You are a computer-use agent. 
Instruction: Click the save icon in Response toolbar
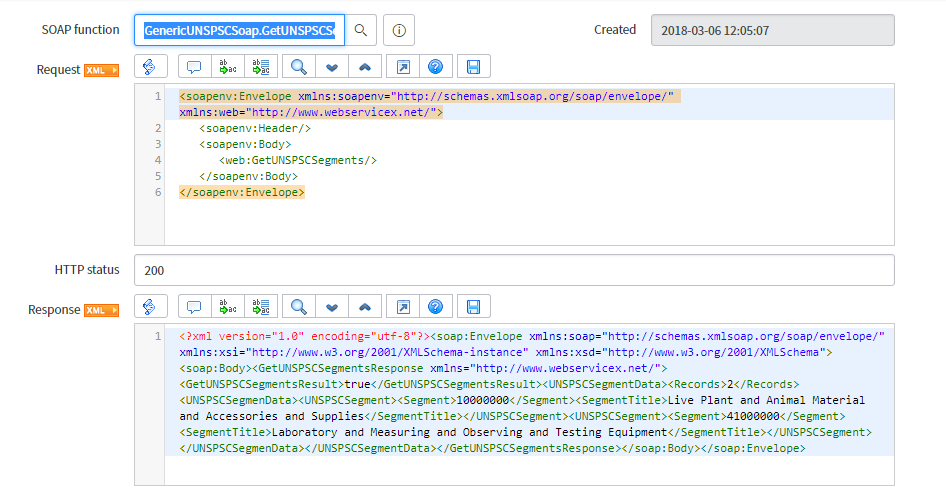tap(473, 307)
